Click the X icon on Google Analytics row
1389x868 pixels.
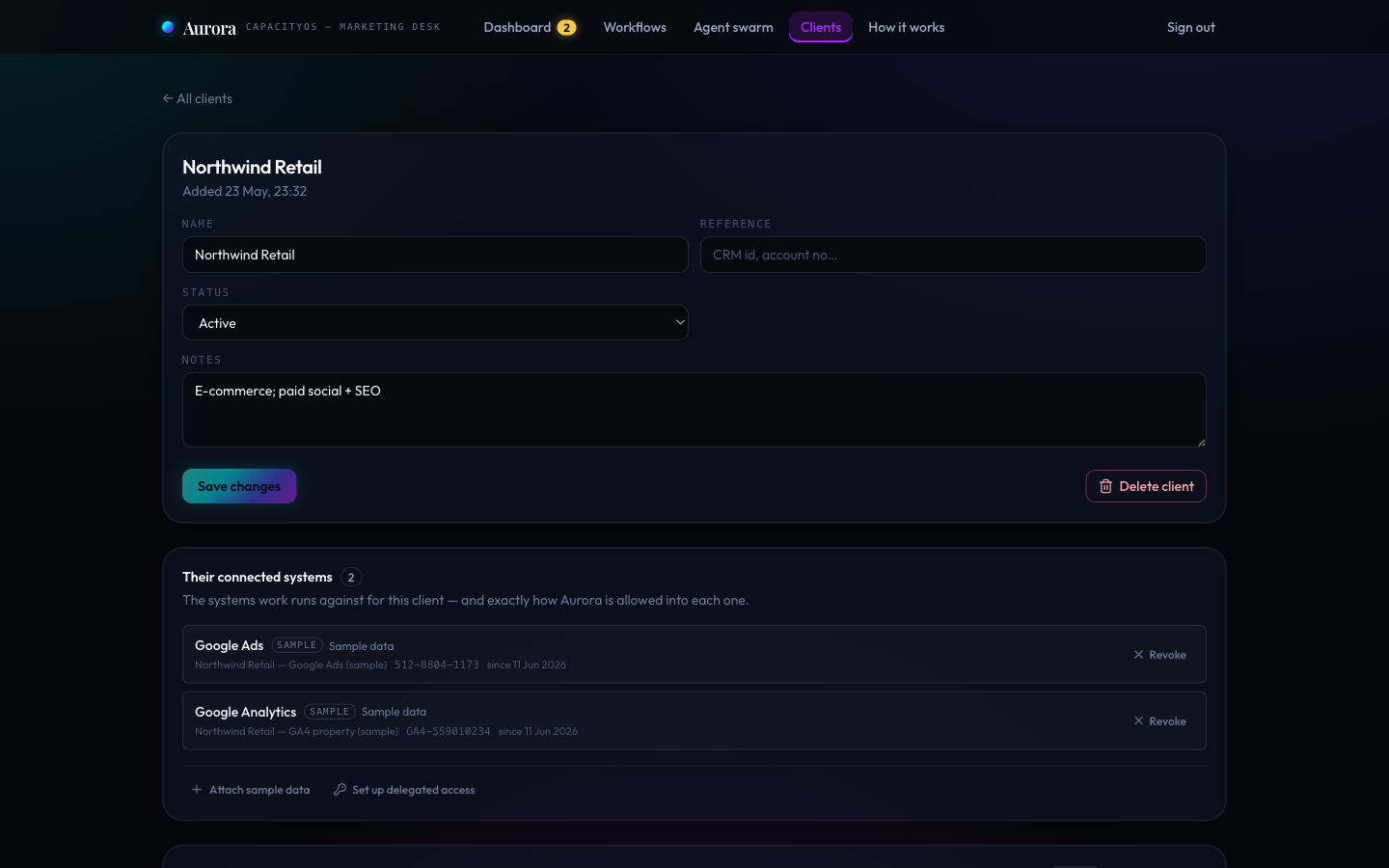click(1138, 721)
